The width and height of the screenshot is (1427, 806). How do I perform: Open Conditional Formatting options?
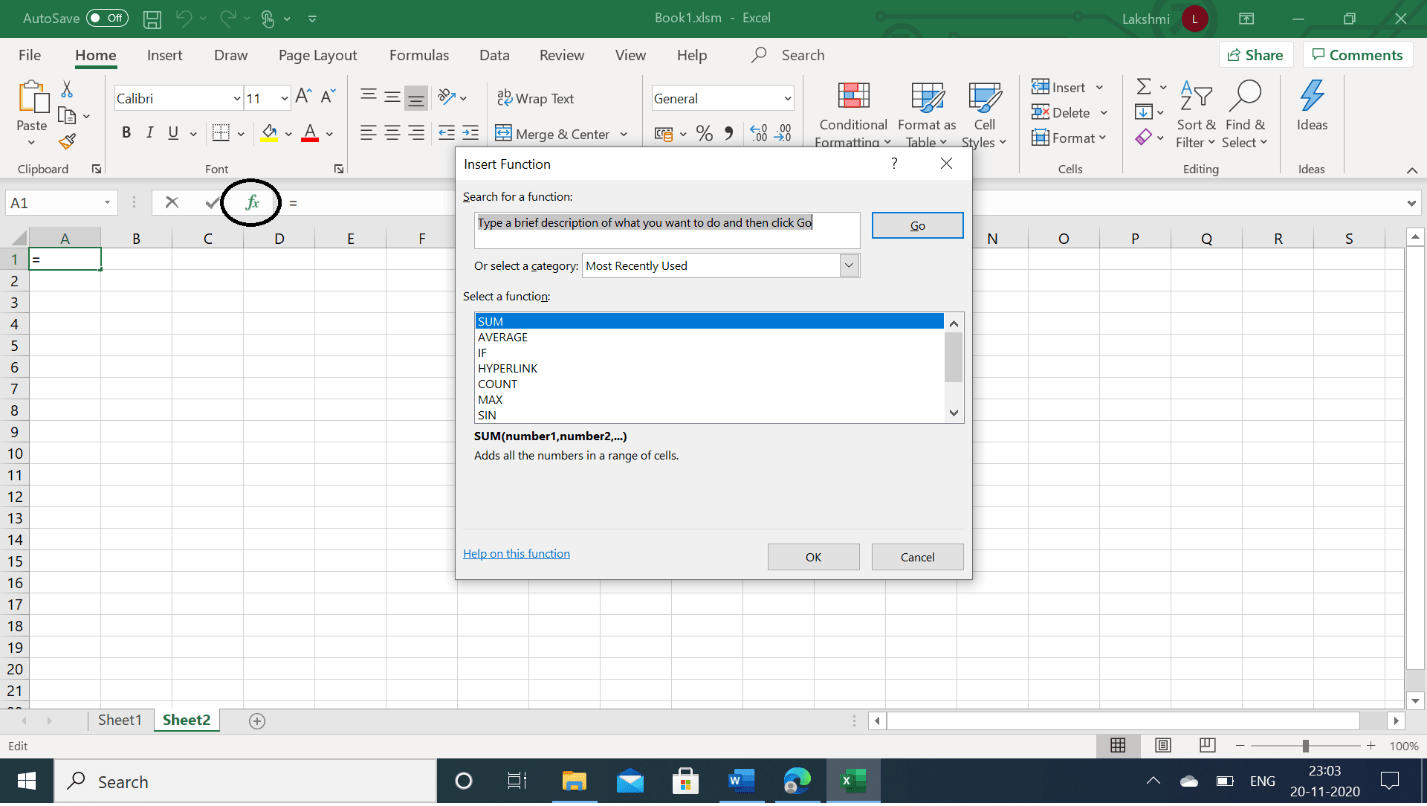852,113
